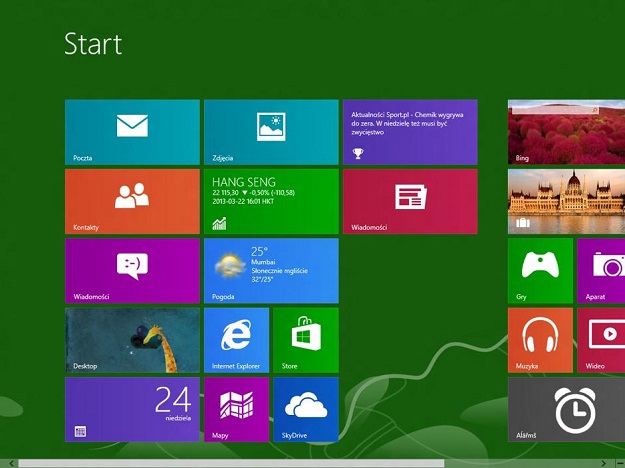Click the Bing search box on tile
The height and width of the screenshot is (468, 625).
556,110
